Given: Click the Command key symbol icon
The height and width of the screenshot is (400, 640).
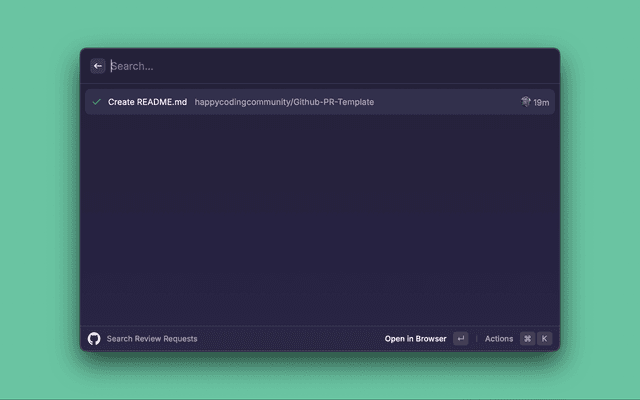Looking at the screenshot, I should tap(527, 339).
